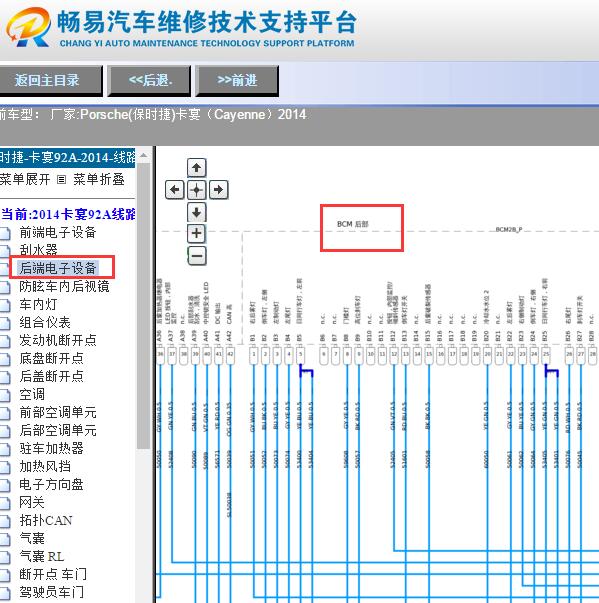Click the page icon beside 网关

(5, 503)
